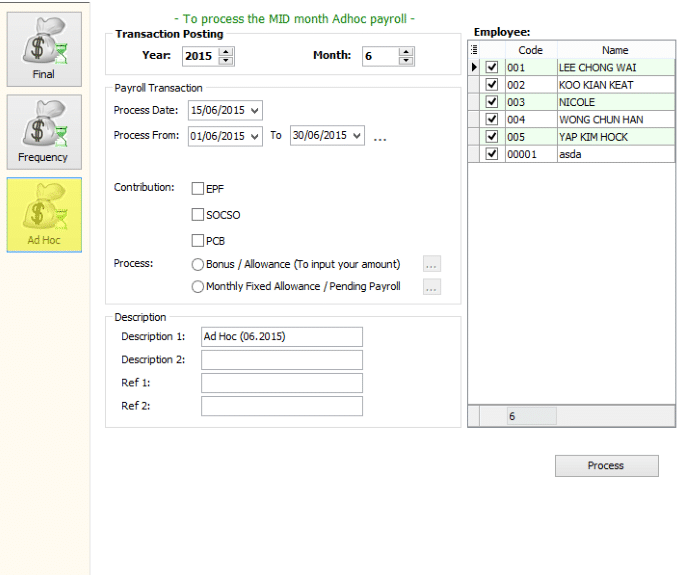
Task: Open the employee grid column chooser icon
Action: click(x=474, y=50)
